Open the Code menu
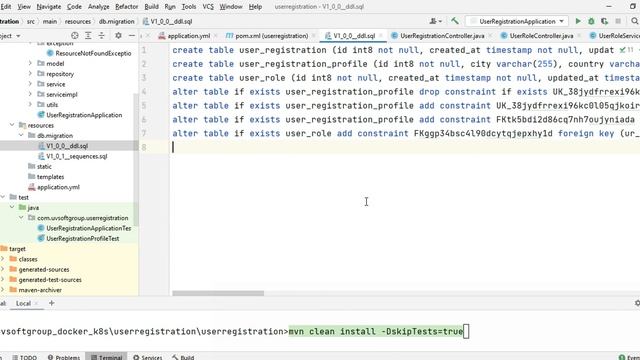Viewport: 640px width, 360px height. pyautogui.click(x=74, y=7)
